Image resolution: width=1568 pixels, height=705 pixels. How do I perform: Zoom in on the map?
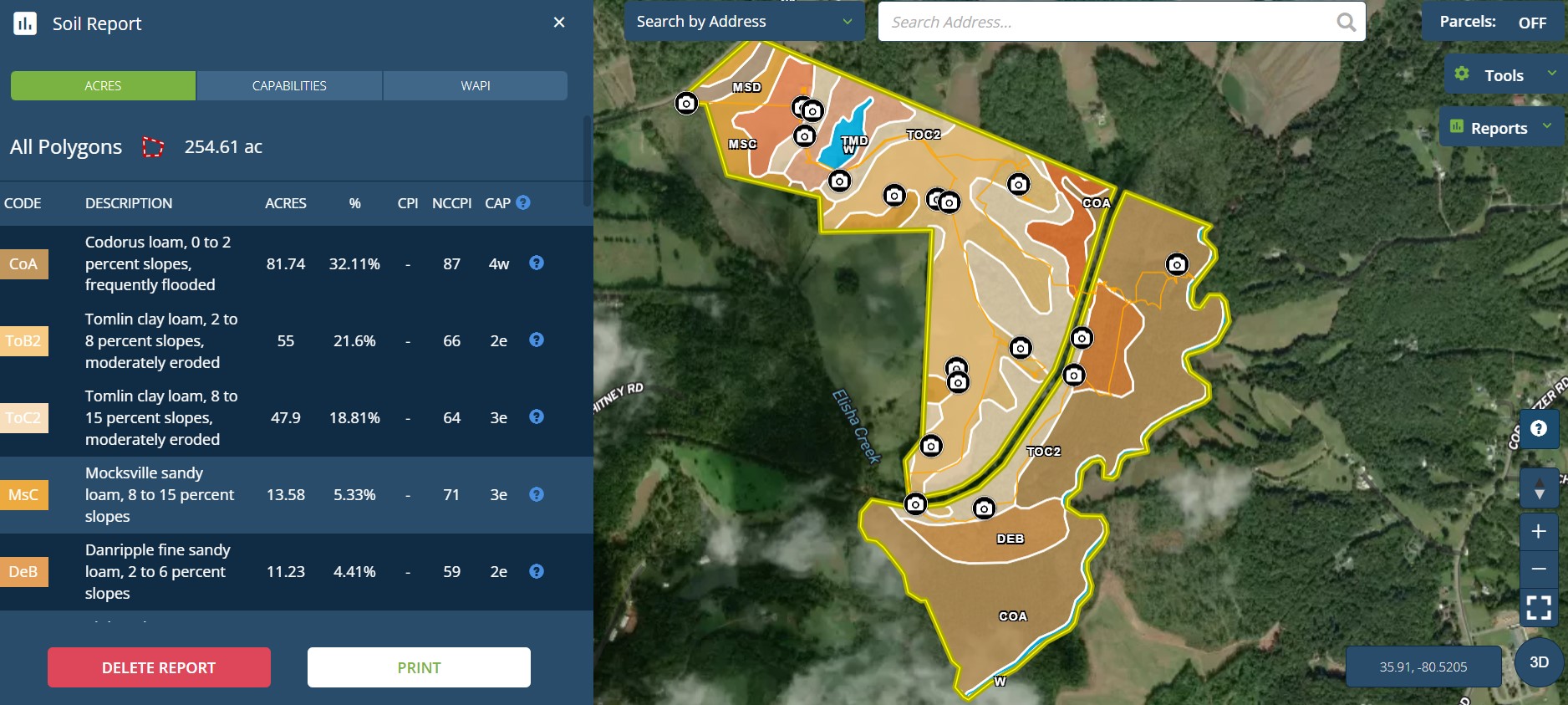click(1538, 531)
